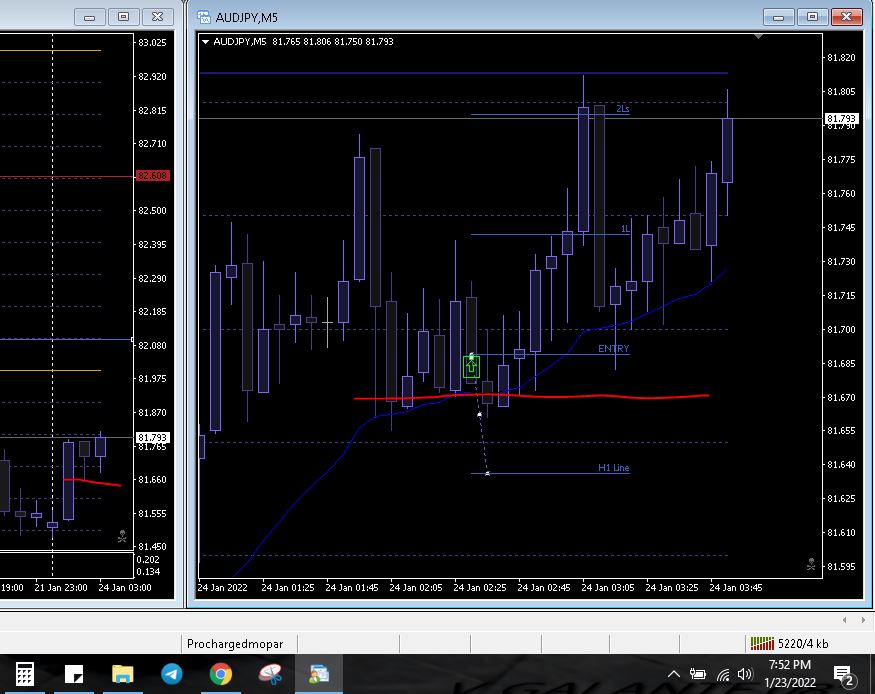Minimize the AUDJPY,M5 chart window
Viewport: 875px width, 694px height.
click(778, 17)
